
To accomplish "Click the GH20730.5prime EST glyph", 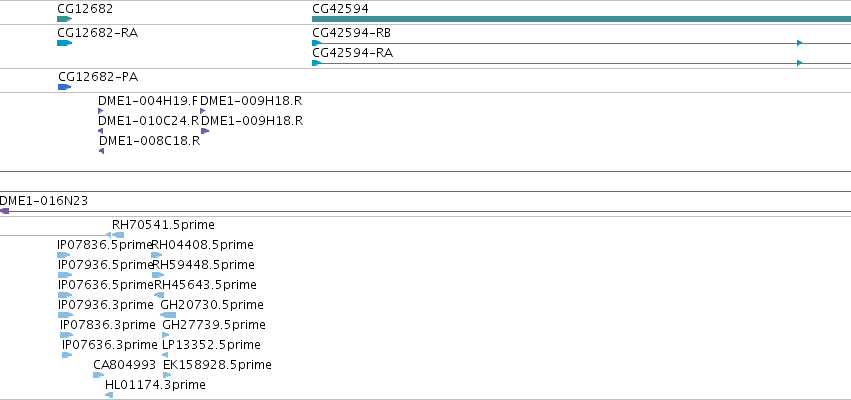I will [168, 315].
